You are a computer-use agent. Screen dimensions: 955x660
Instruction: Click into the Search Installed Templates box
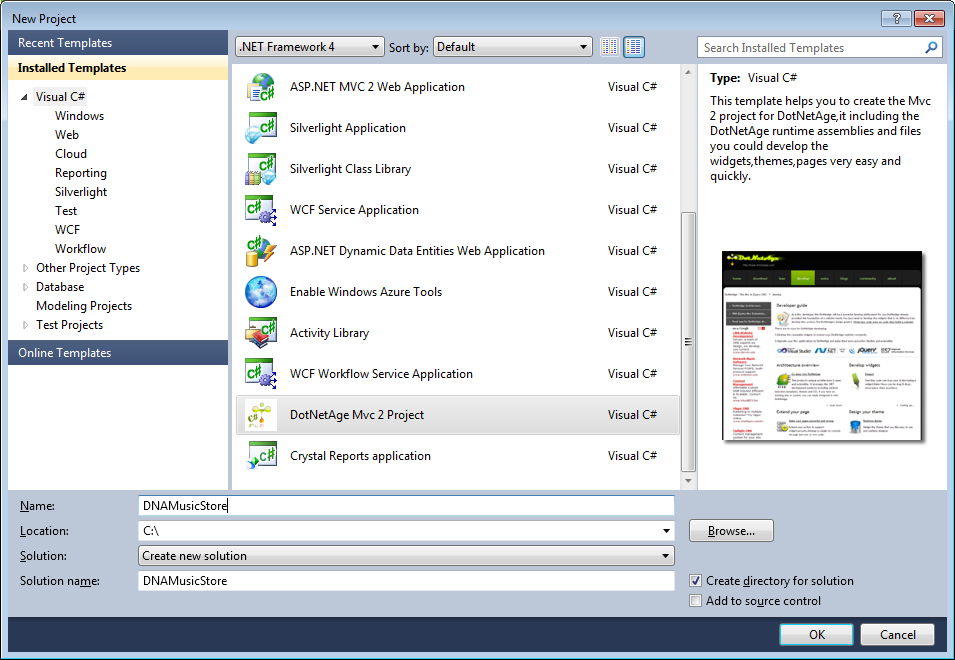pos(811,47)
